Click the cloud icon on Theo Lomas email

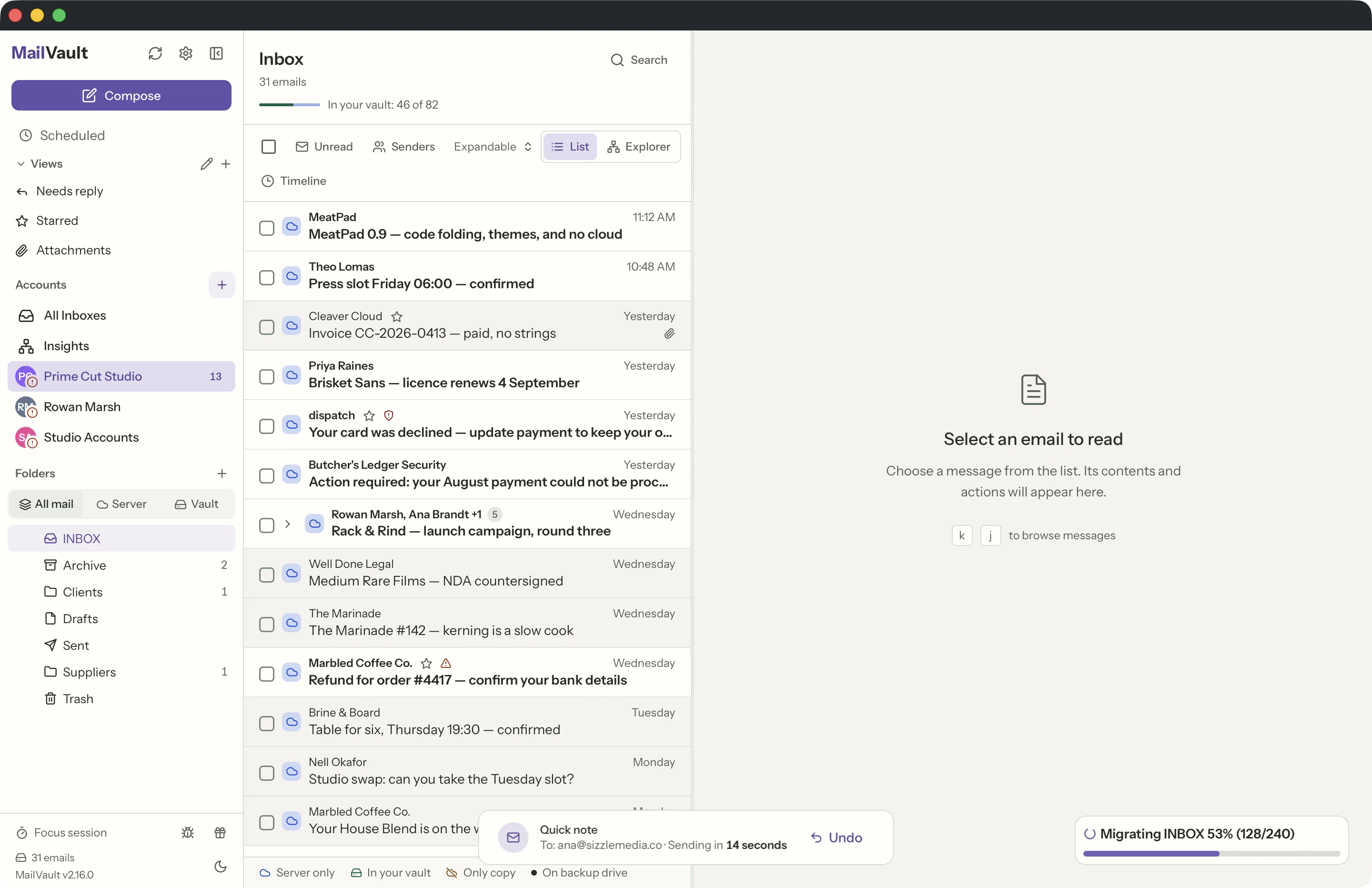pyautogui.click(x=292, y=276)
